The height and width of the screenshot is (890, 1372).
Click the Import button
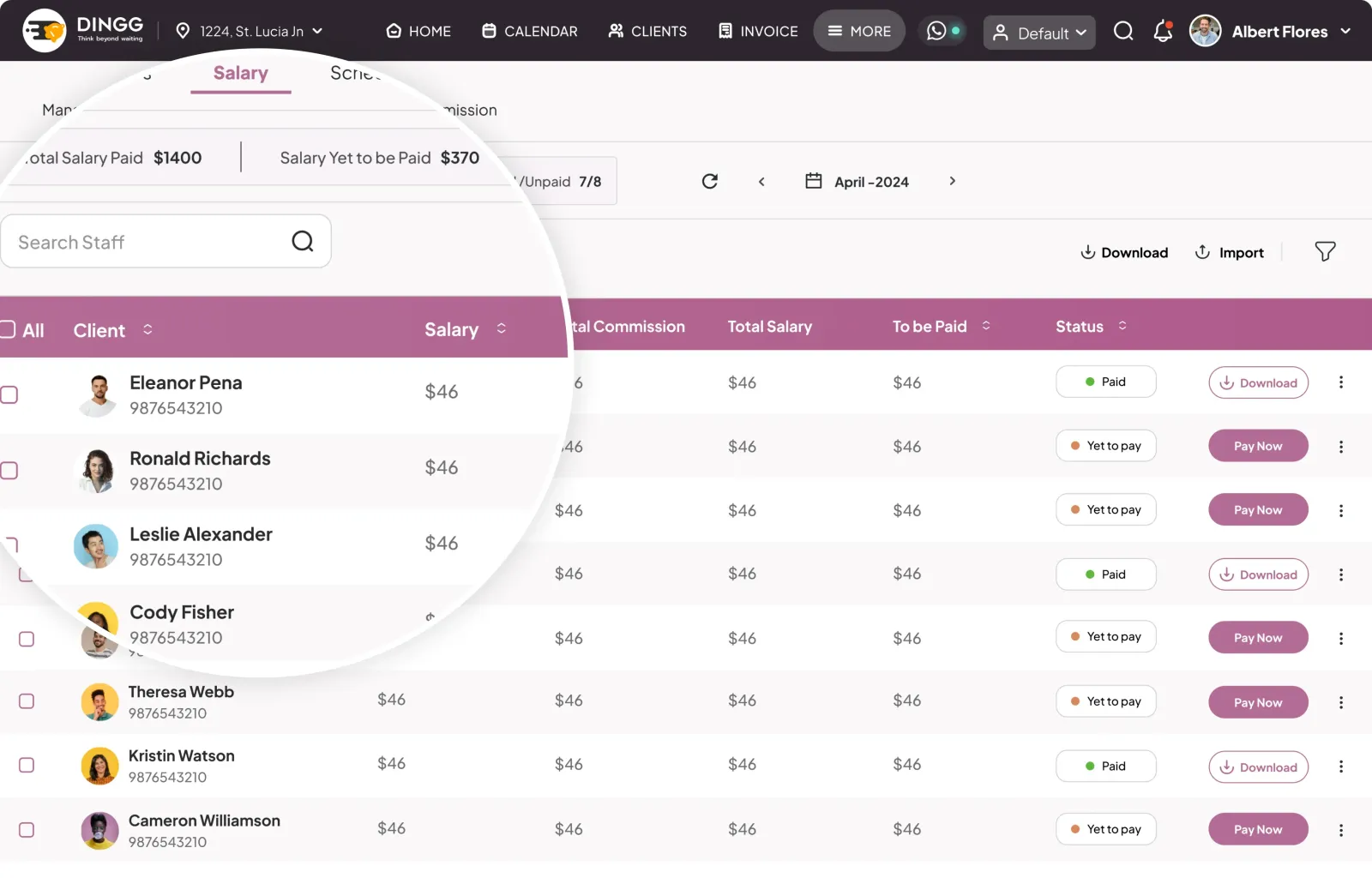point(1230,252)
